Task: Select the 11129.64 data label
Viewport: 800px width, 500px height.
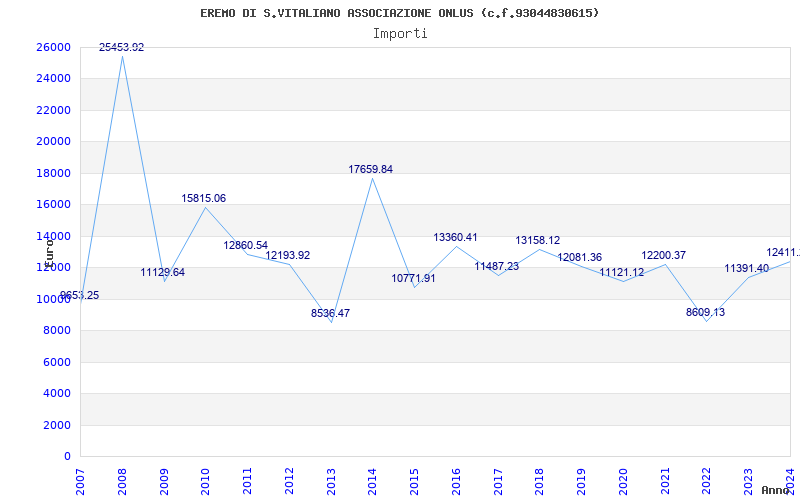Action: click(163, 272)
